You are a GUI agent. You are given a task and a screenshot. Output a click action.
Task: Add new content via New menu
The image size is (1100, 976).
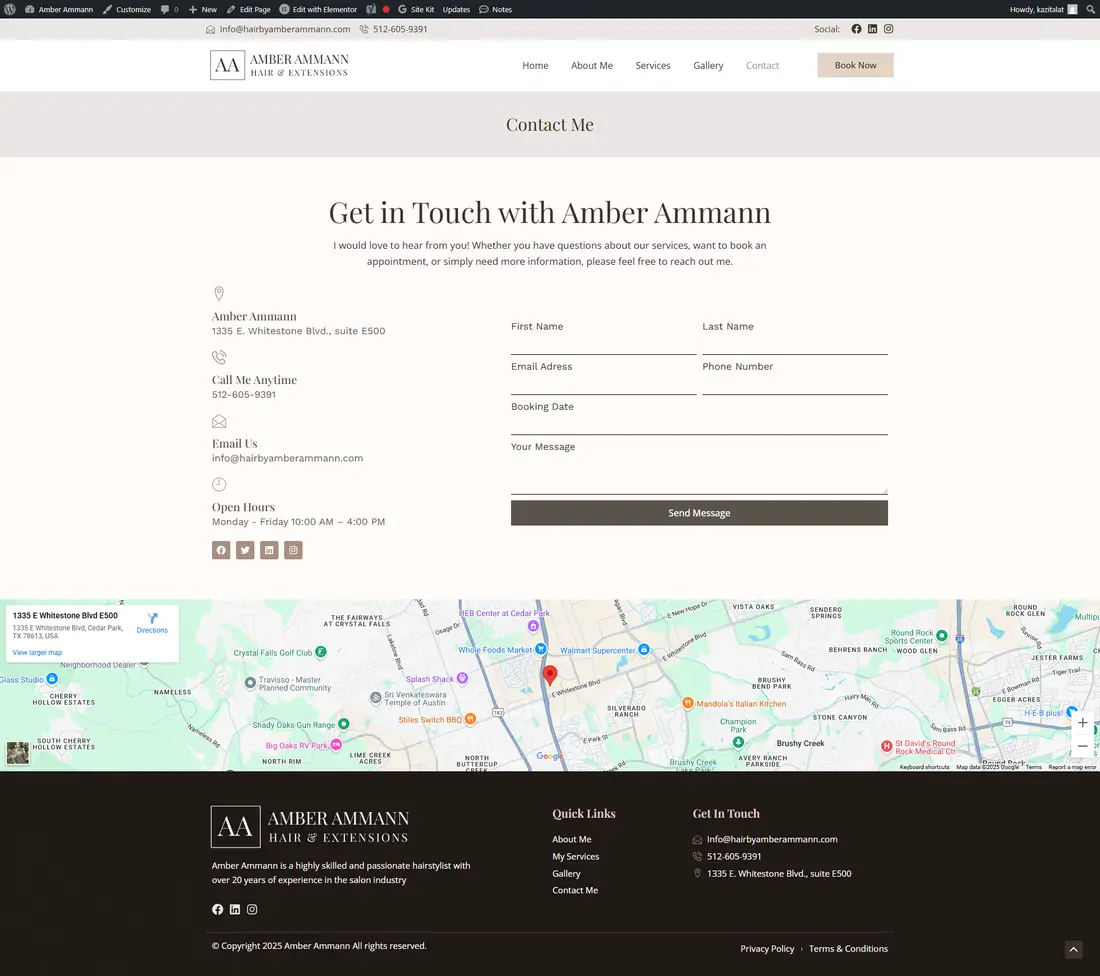click(203, 9)
